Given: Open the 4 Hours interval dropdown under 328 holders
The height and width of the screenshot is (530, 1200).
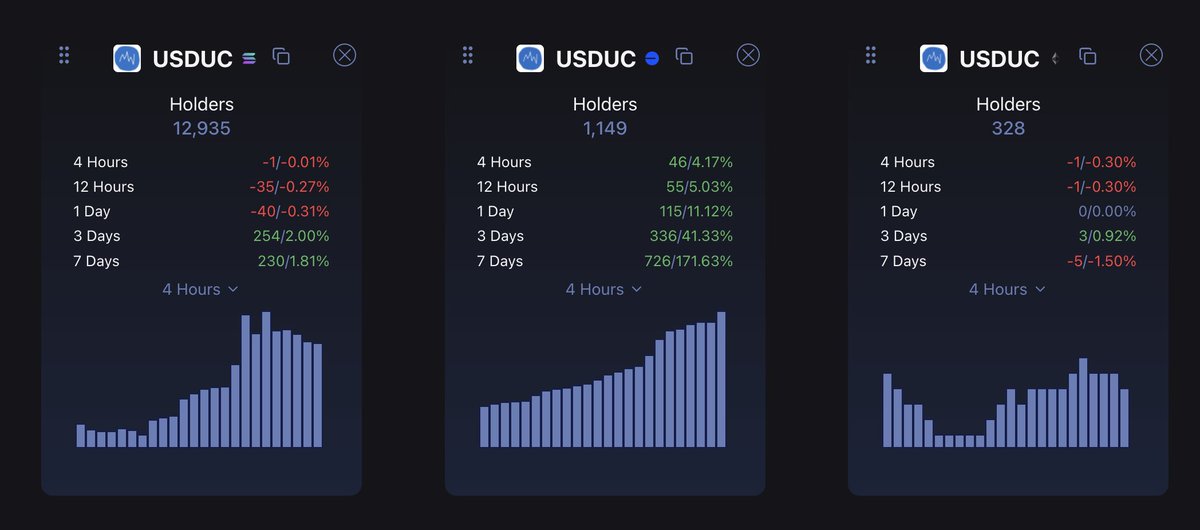Looking at the screenshot, I should tap(1007, 289).
